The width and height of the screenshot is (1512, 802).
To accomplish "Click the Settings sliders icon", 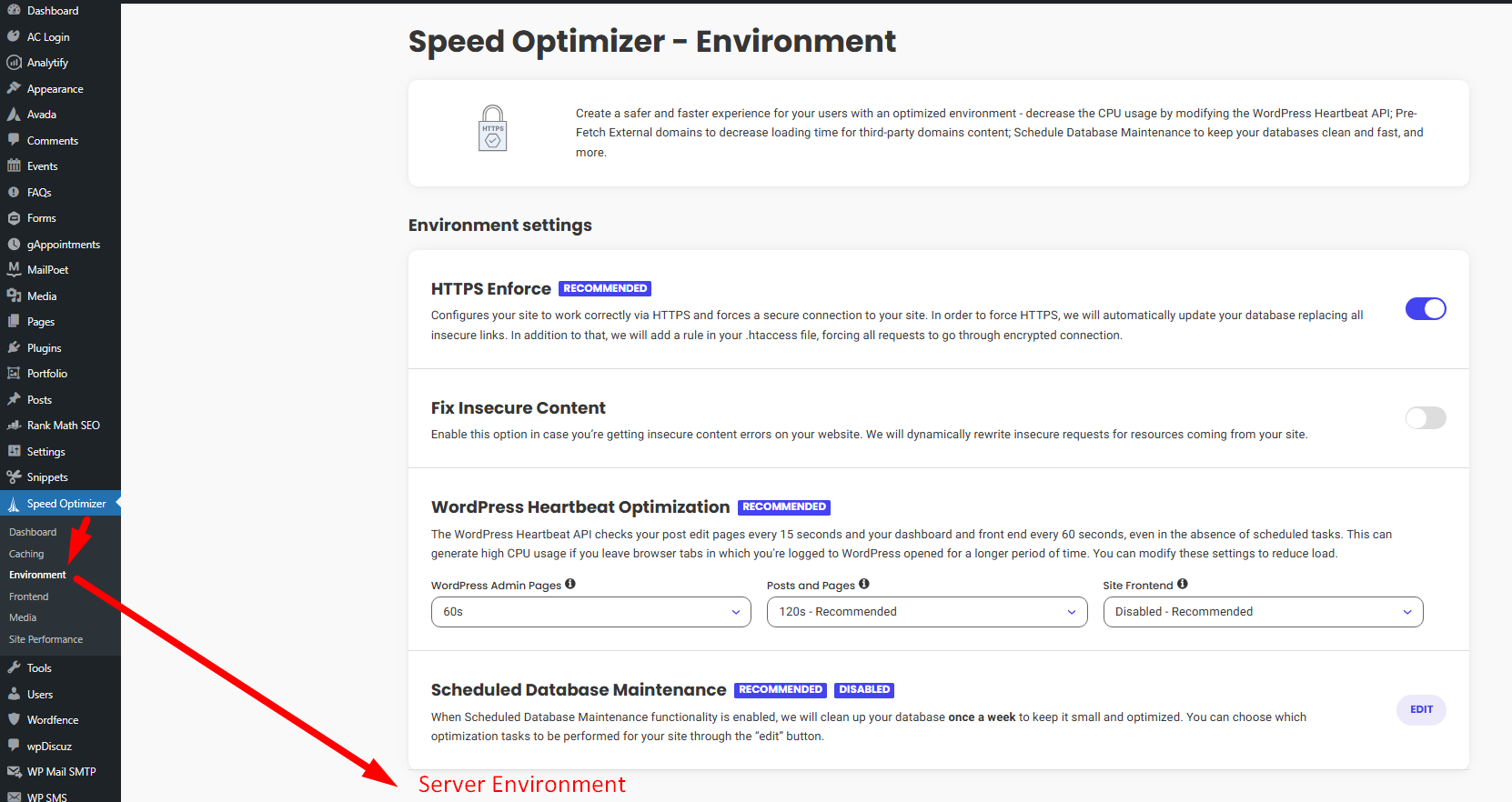I will [x=14, y=451].
